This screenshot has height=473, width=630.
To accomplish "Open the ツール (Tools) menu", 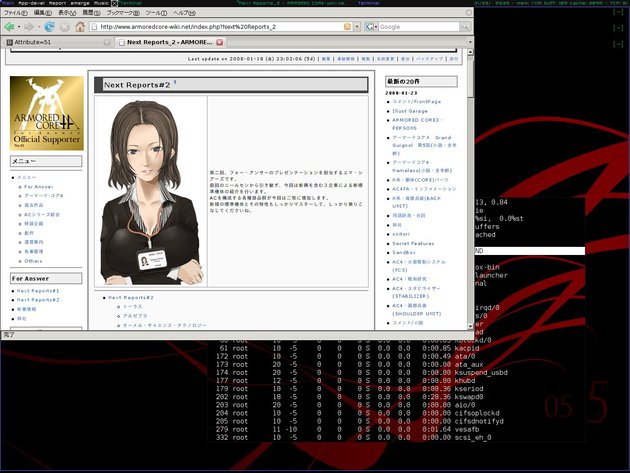I will click(x=156, y=13).
